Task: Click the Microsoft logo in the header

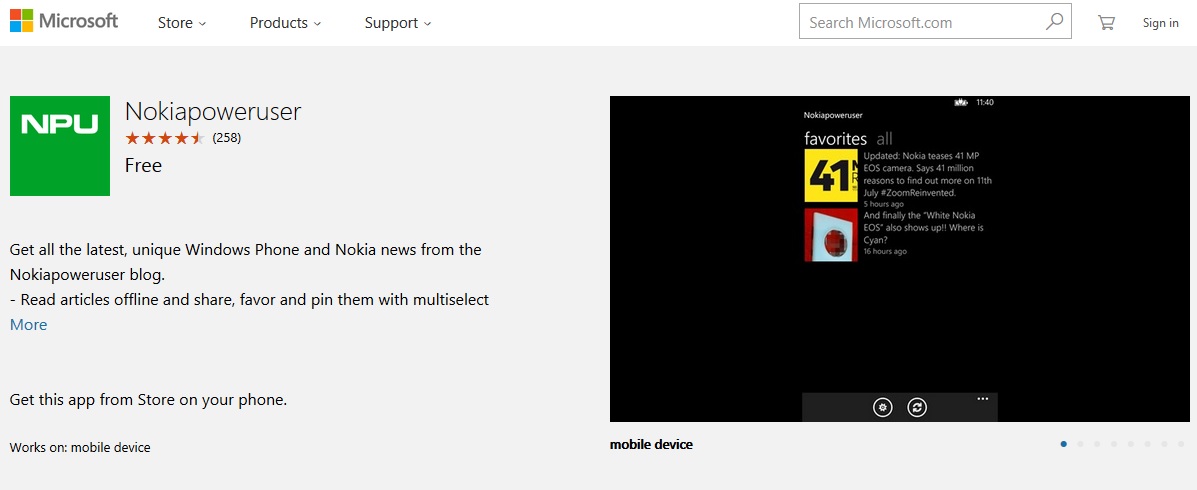Action: pyautogui.click(x=64, y=22)
